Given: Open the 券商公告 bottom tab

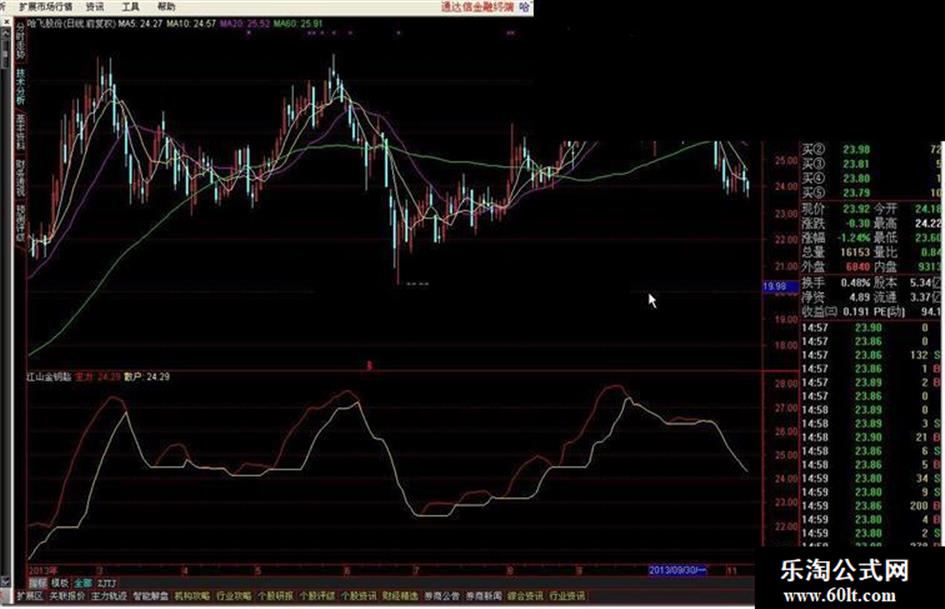Looking at the screenshot, I should (442, 596).
